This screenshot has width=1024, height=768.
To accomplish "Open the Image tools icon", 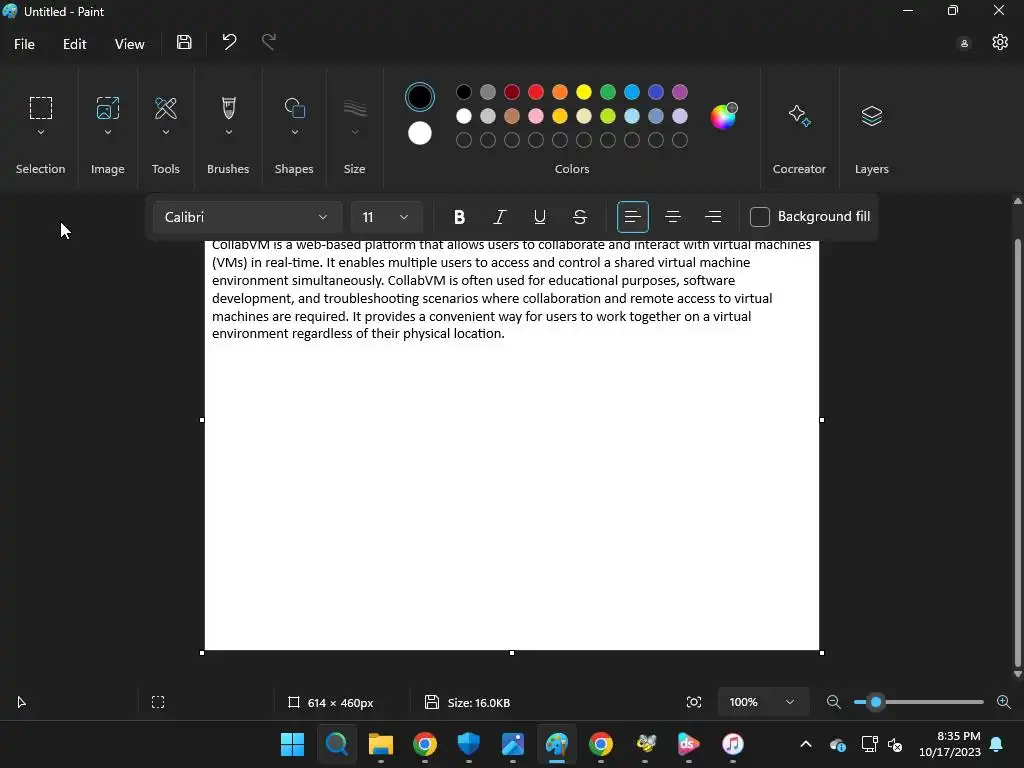I will point(108,108).
